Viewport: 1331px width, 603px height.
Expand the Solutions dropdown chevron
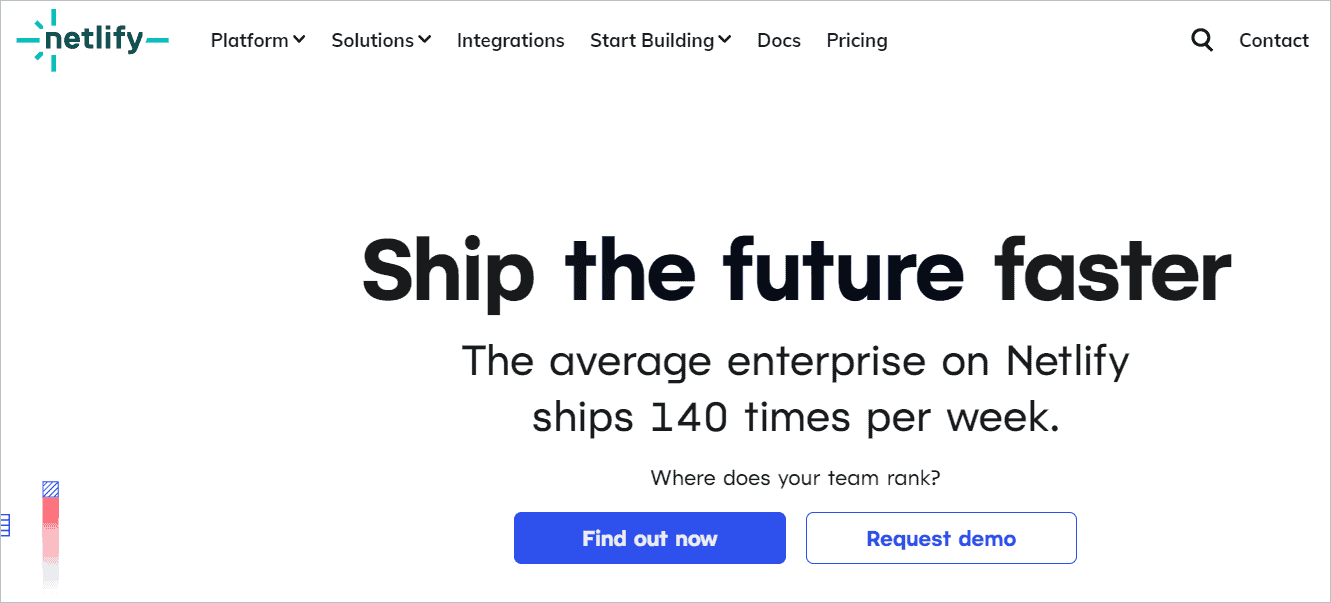[426, 40]
